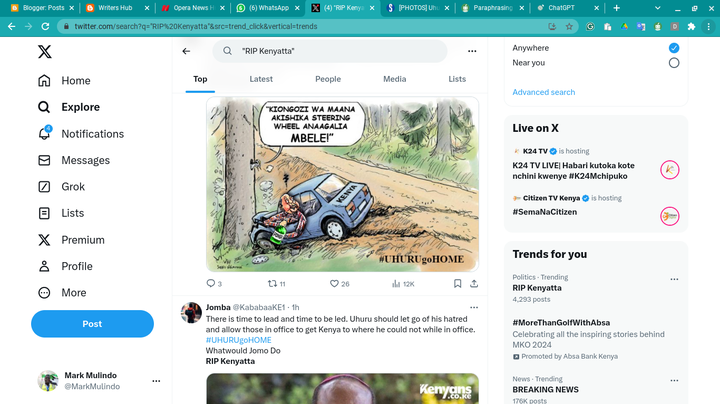Switch to the Media tab

394,79
